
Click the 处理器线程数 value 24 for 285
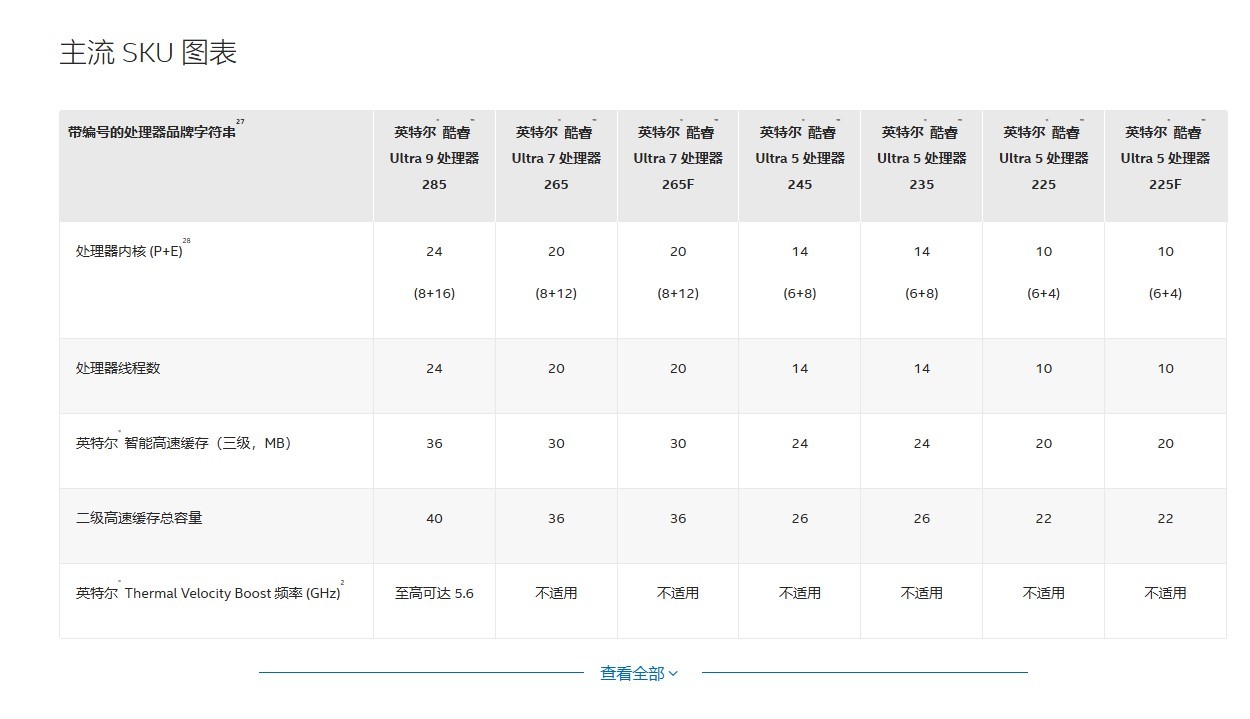434,368
